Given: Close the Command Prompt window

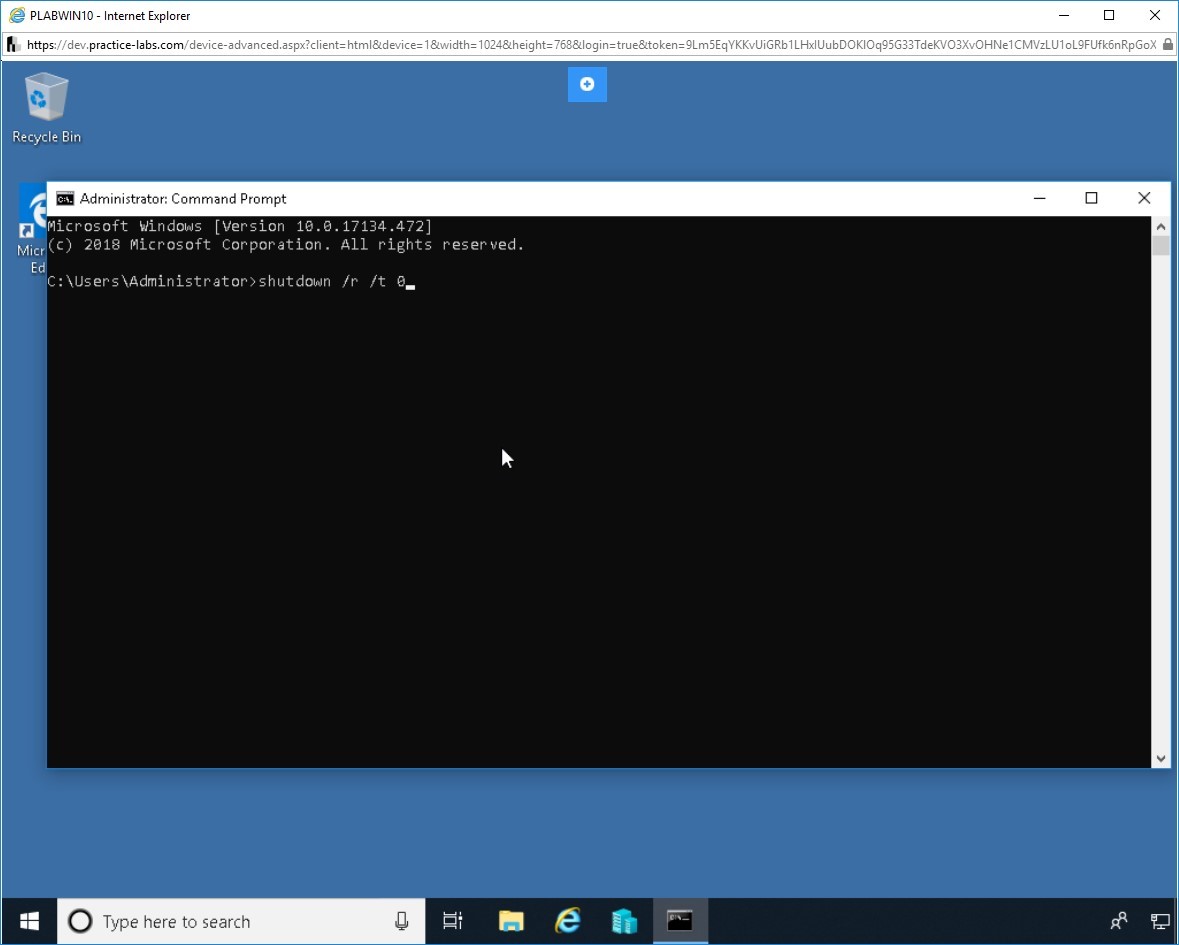Looking at the screenshot, I should tap(1144, 198).
